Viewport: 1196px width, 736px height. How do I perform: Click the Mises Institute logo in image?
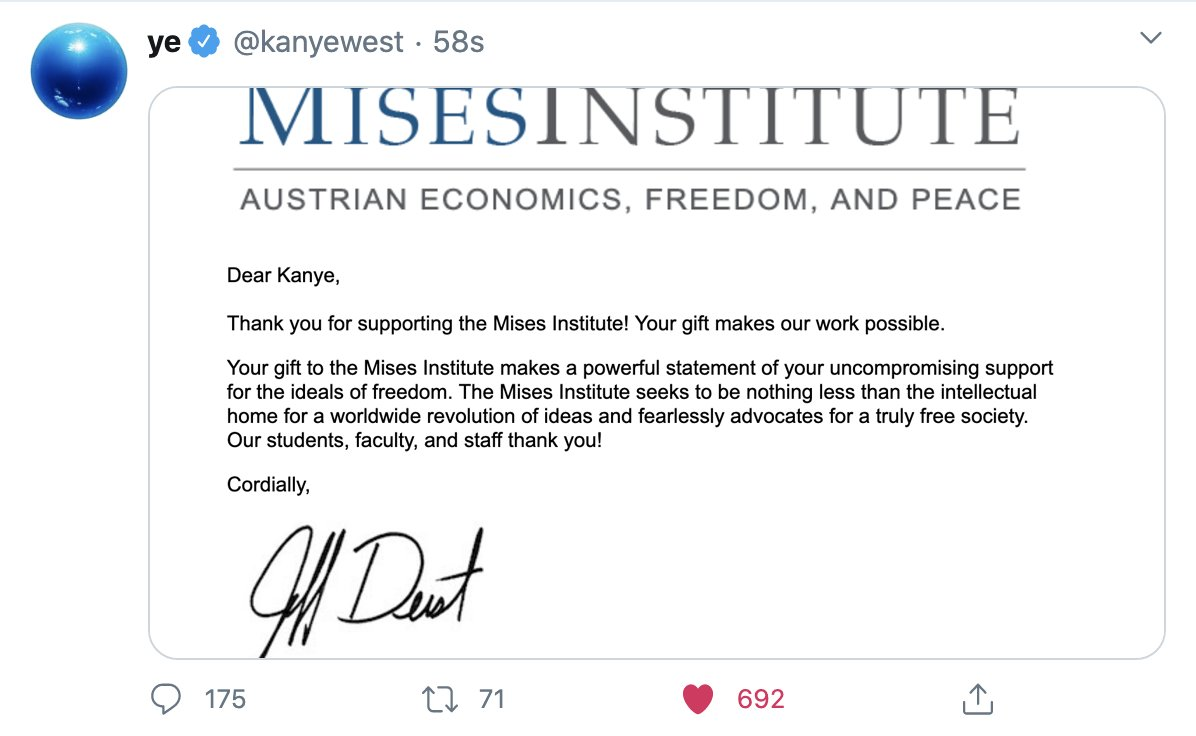coord(630,118)
